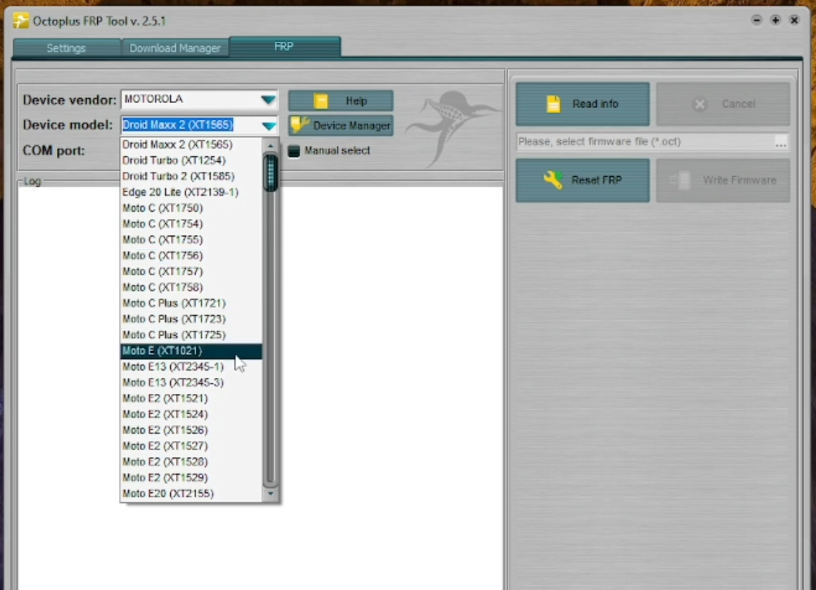The height and width of the screenshot is (590, 816).
Task: Click the yellow note icon on Help button
Action: [321, 101]
